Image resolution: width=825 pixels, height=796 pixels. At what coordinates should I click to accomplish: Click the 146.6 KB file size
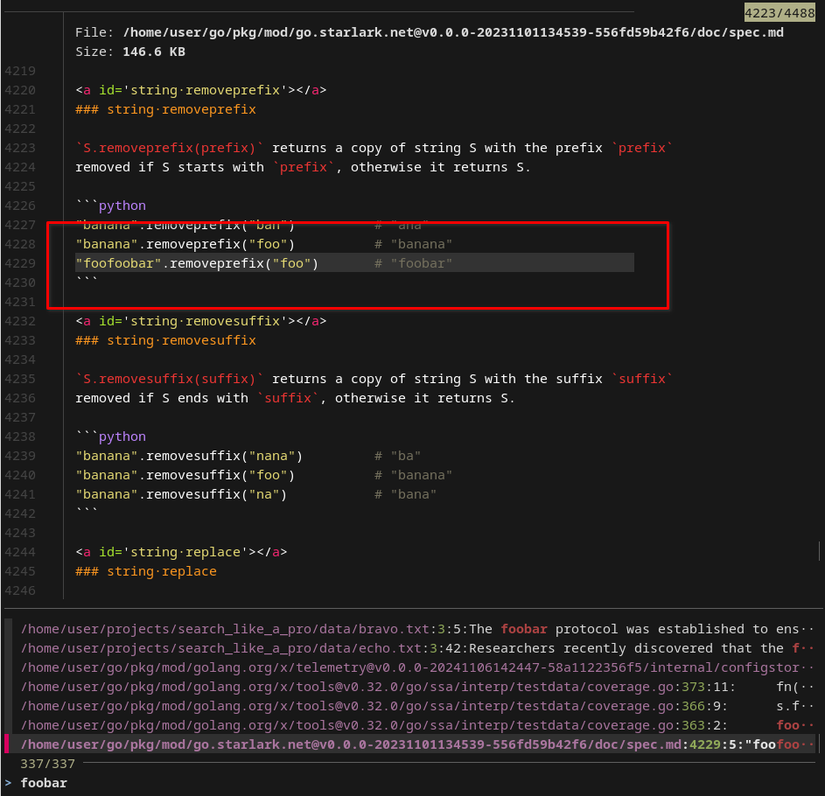pyautogui.click(x=154, y=52)
